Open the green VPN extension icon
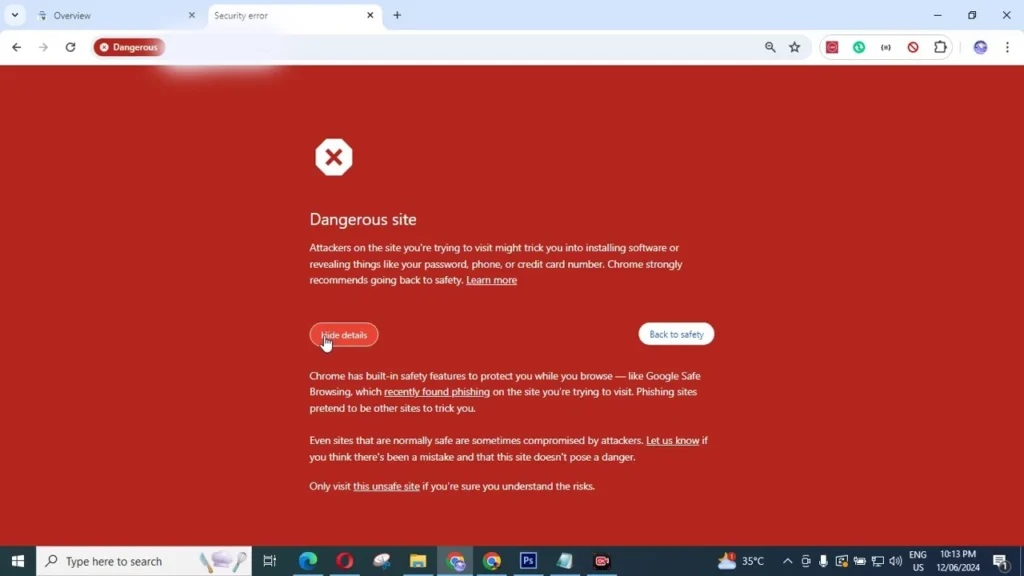This screenshot has height=576, width=1024. point(859,47)
